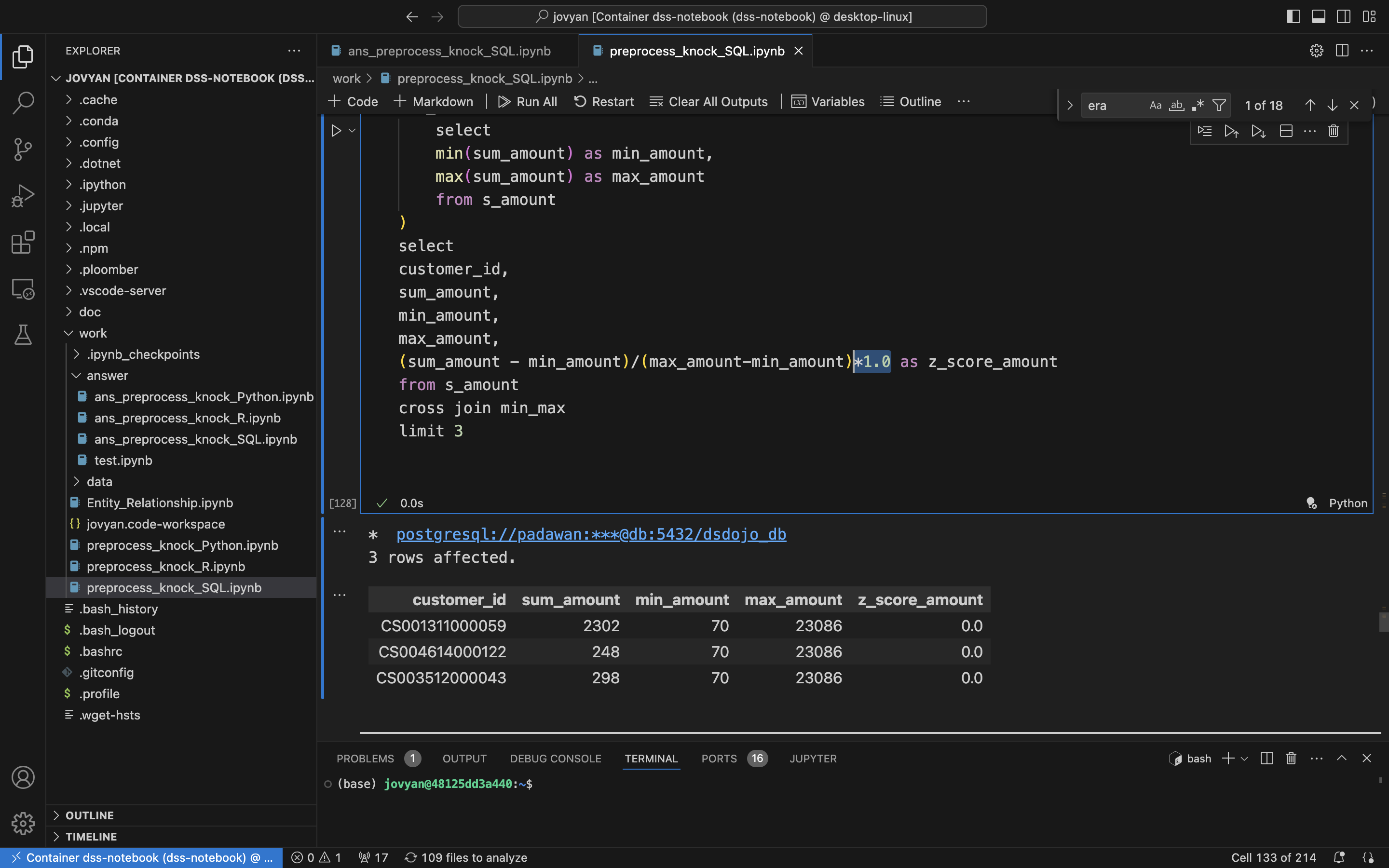
Task: Toggle replace mode chevron in find widget
Action: pyautogui.click(x=1069, y=106)
